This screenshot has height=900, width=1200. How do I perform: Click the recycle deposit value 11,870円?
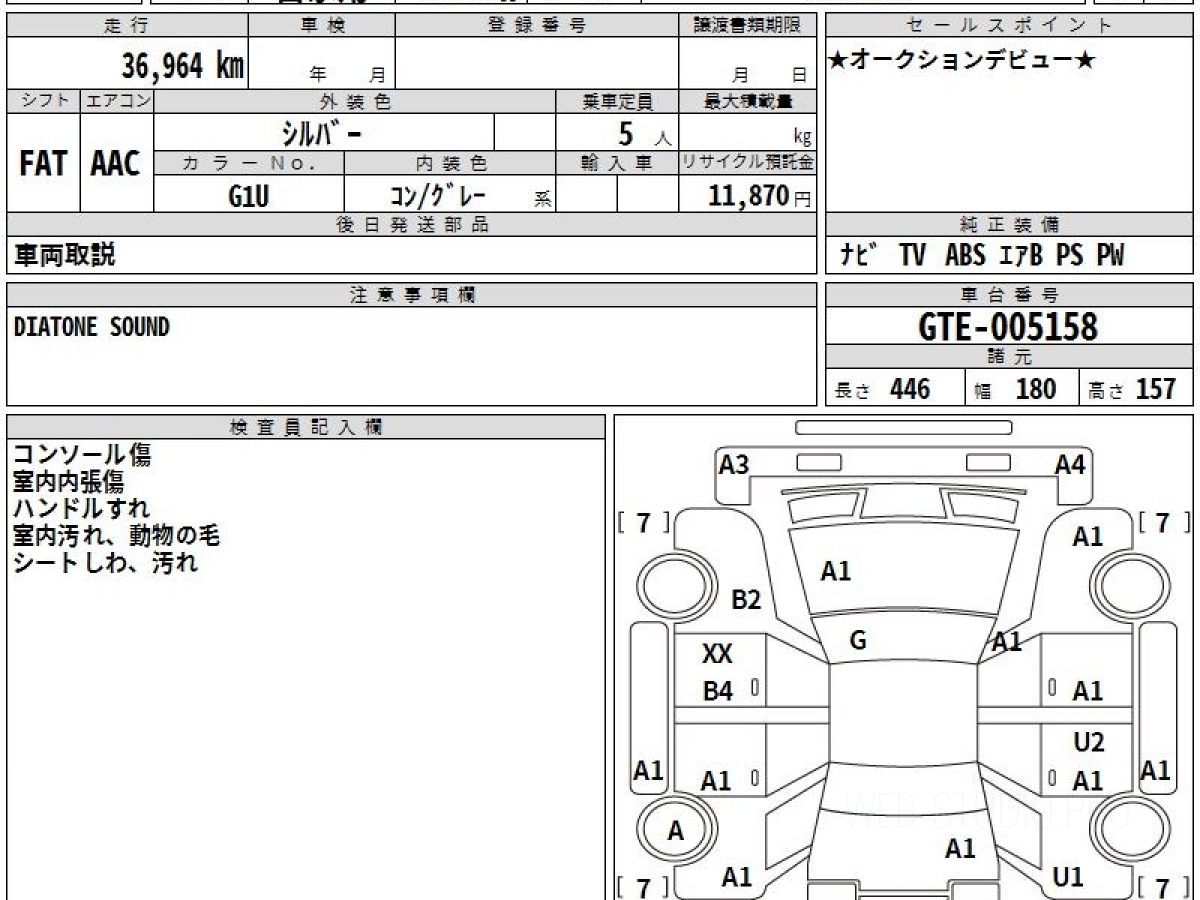pos(759,196)
